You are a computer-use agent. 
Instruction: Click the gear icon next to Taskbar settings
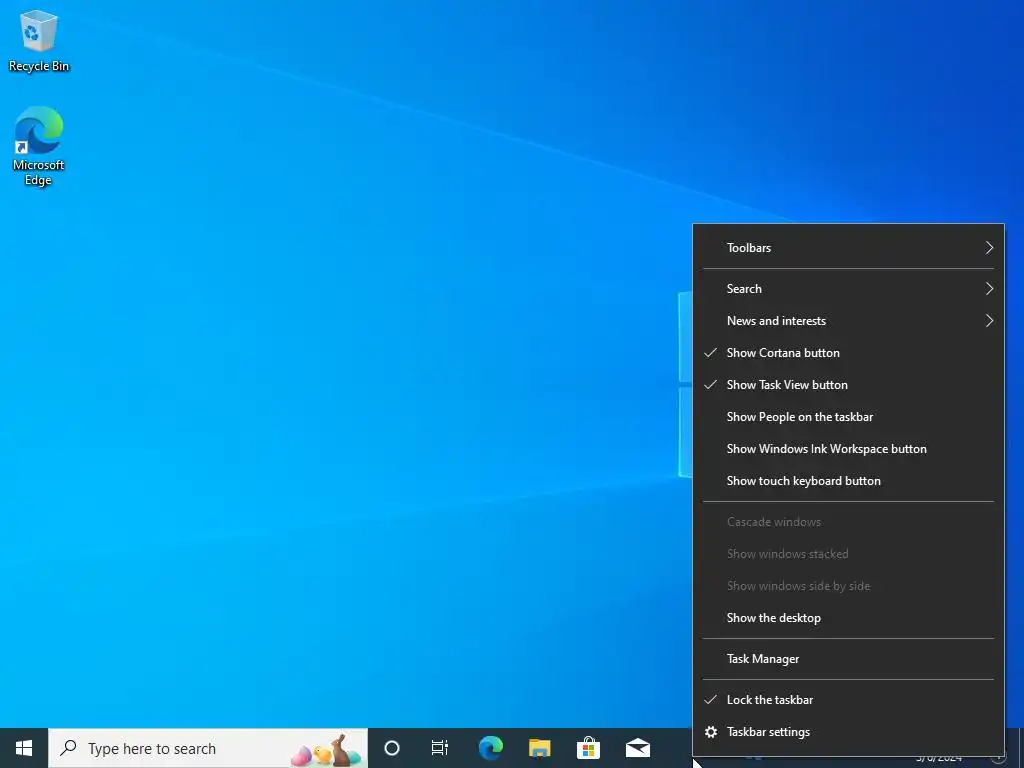click(711, 732)
